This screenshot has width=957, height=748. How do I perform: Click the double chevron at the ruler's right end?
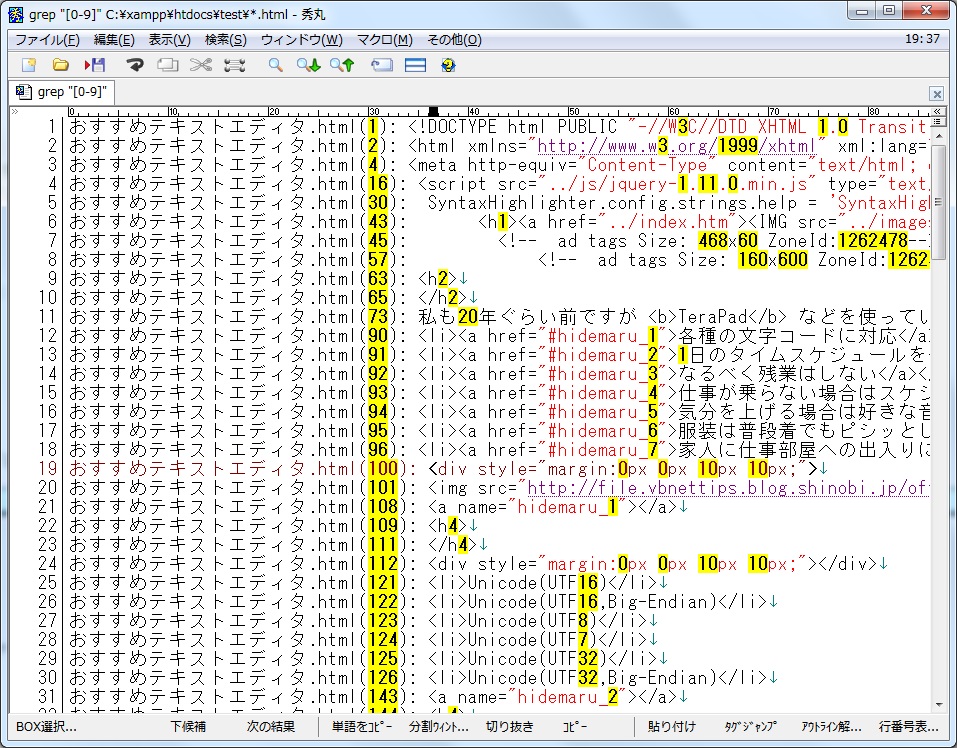click(937, 112)
